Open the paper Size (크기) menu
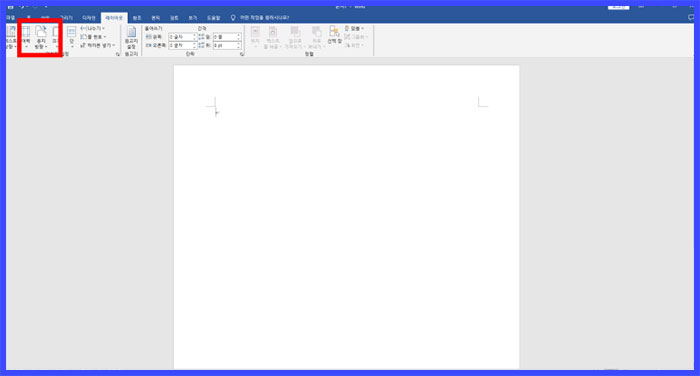Viewport: 700px width, 376px height. 55,38
